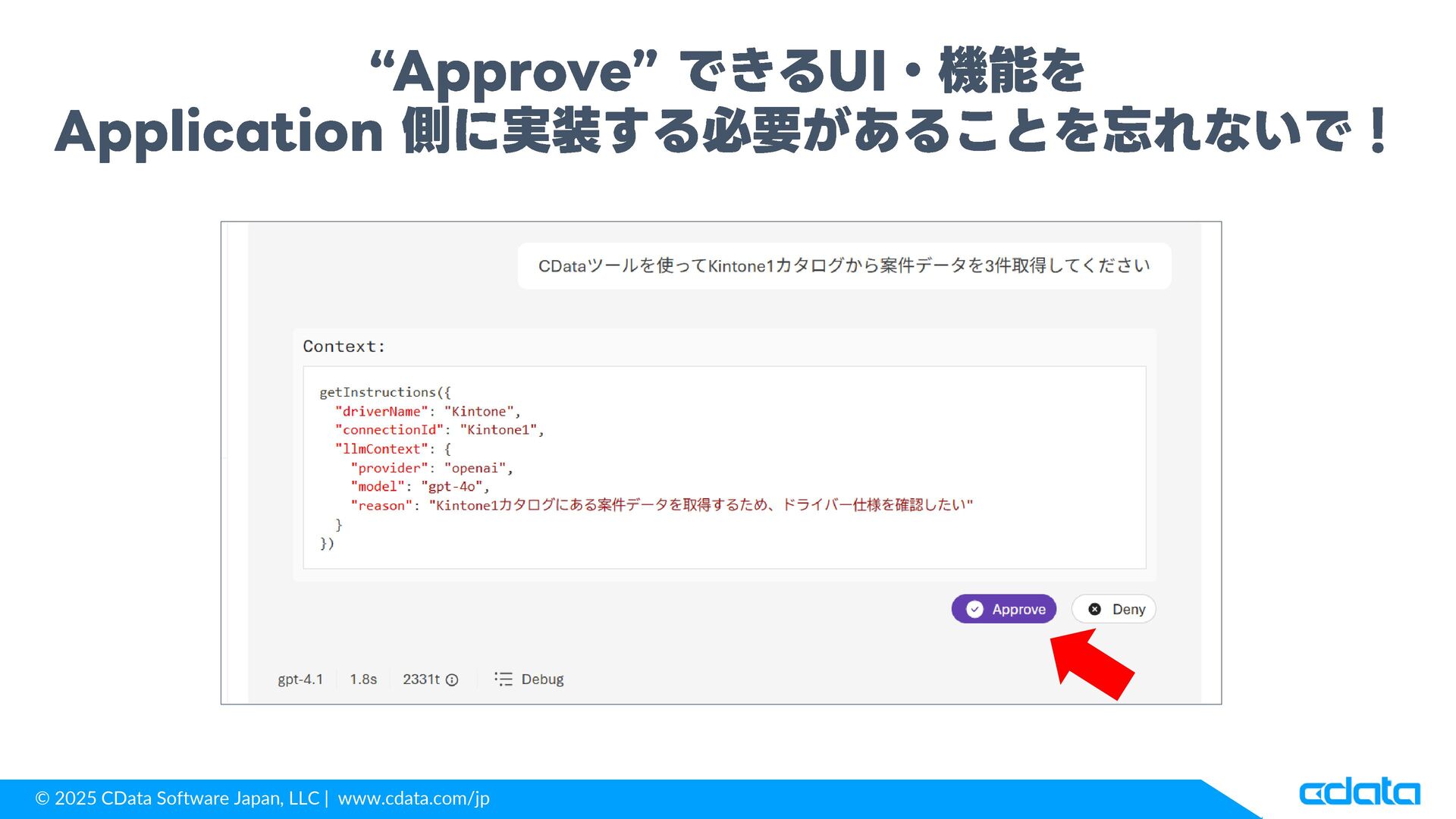Click the checkmark icon inside Approve
Image resolution: width=1456 pixels, height=819 pixels.
tap(975, 610)
